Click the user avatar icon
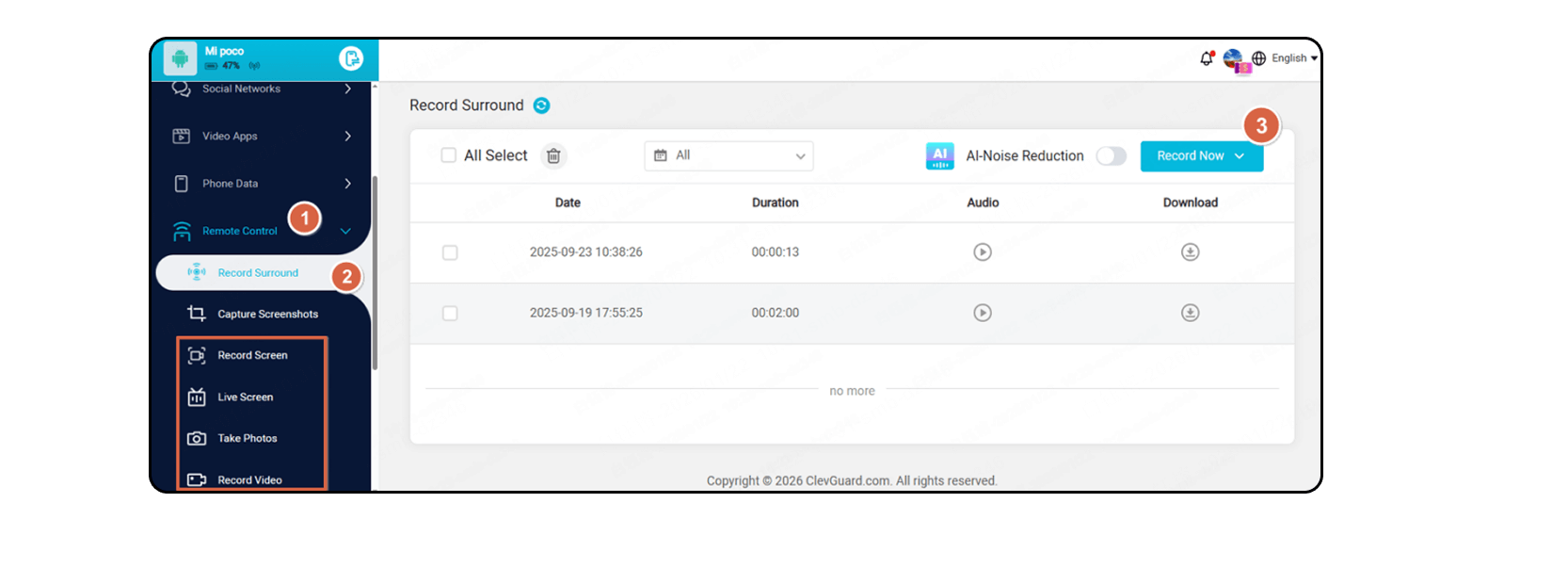Viewport: 1568px width, 584px height. [x=1234, y=59]
